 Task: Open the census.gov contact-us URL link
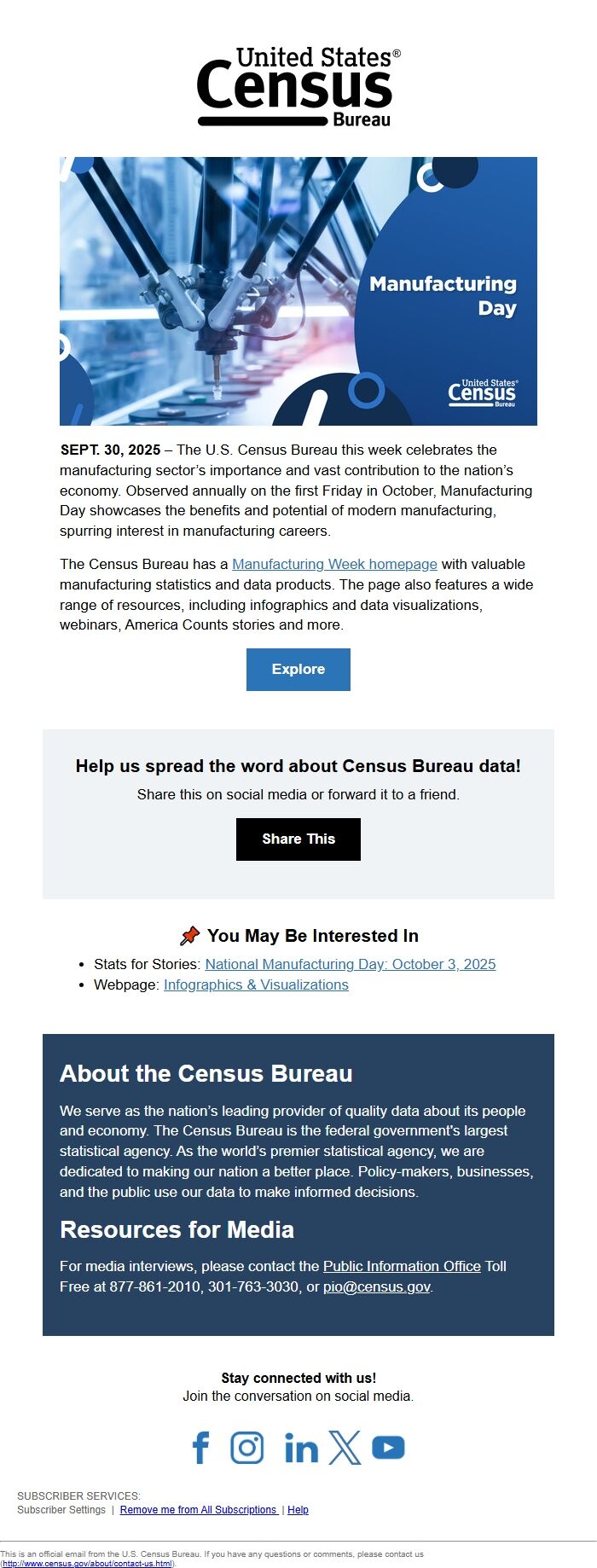(87, 1564)
